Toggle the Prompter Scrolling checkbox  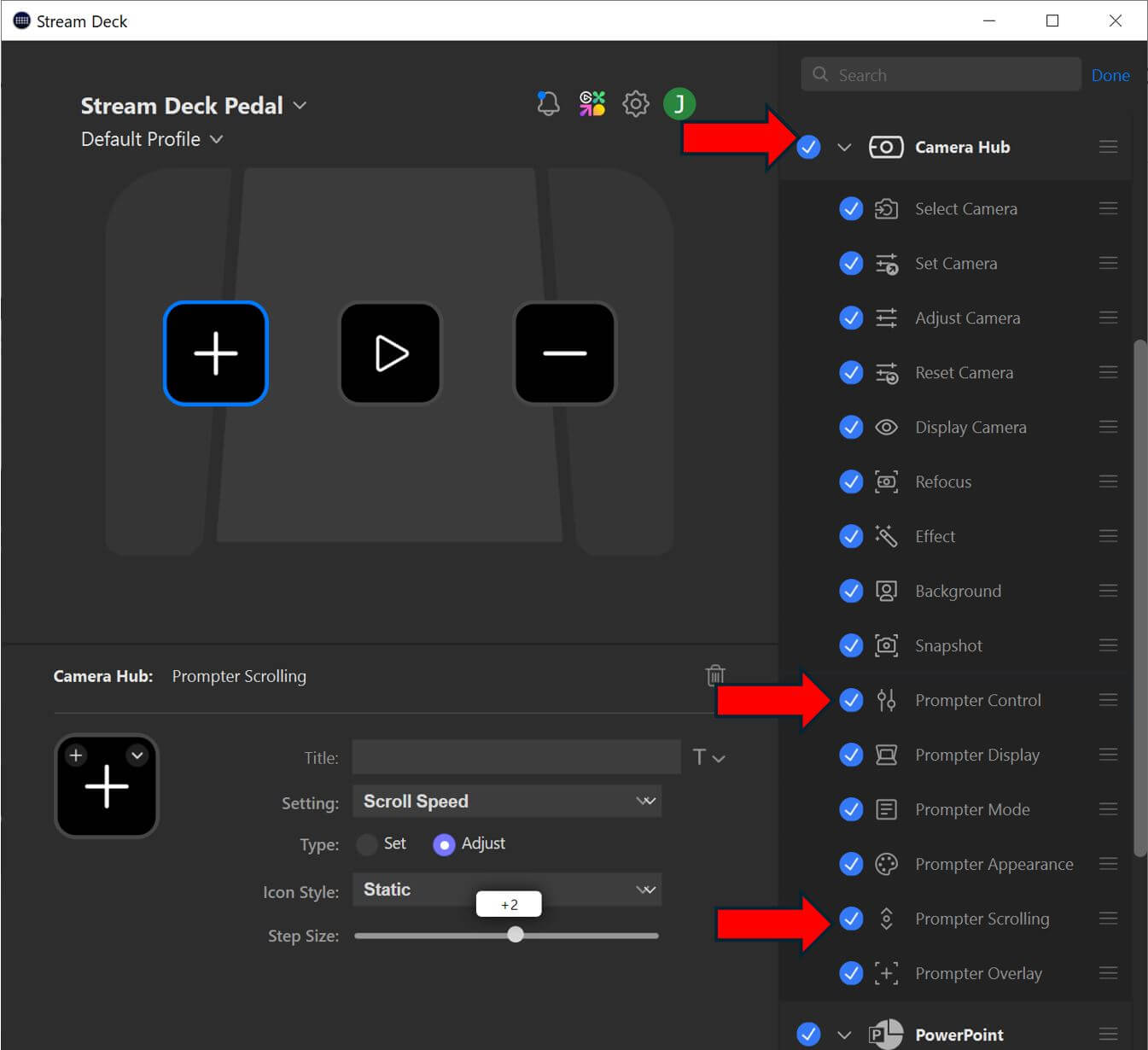point(851,919)
